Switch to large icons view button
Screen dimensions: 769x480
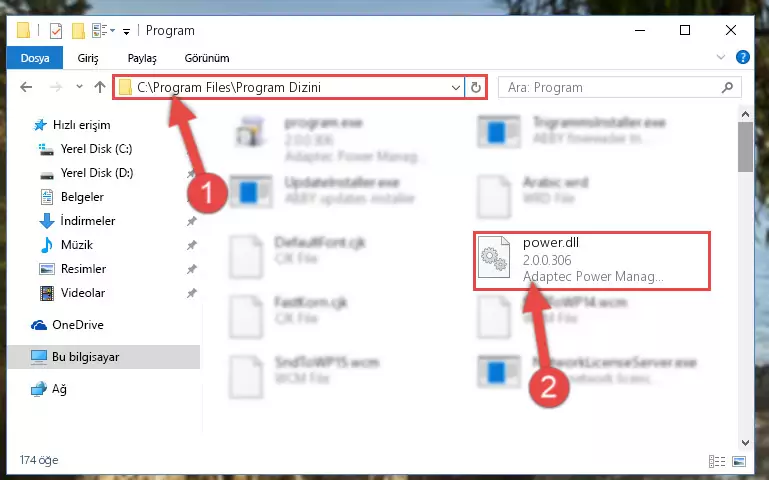(x=739, y=461)
